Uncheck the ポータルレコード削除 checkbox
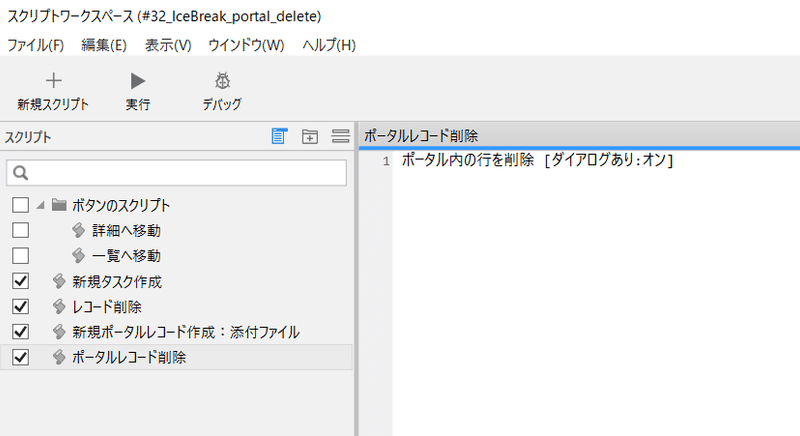This screenshot has height=436, width=800. tap(20, 357)
